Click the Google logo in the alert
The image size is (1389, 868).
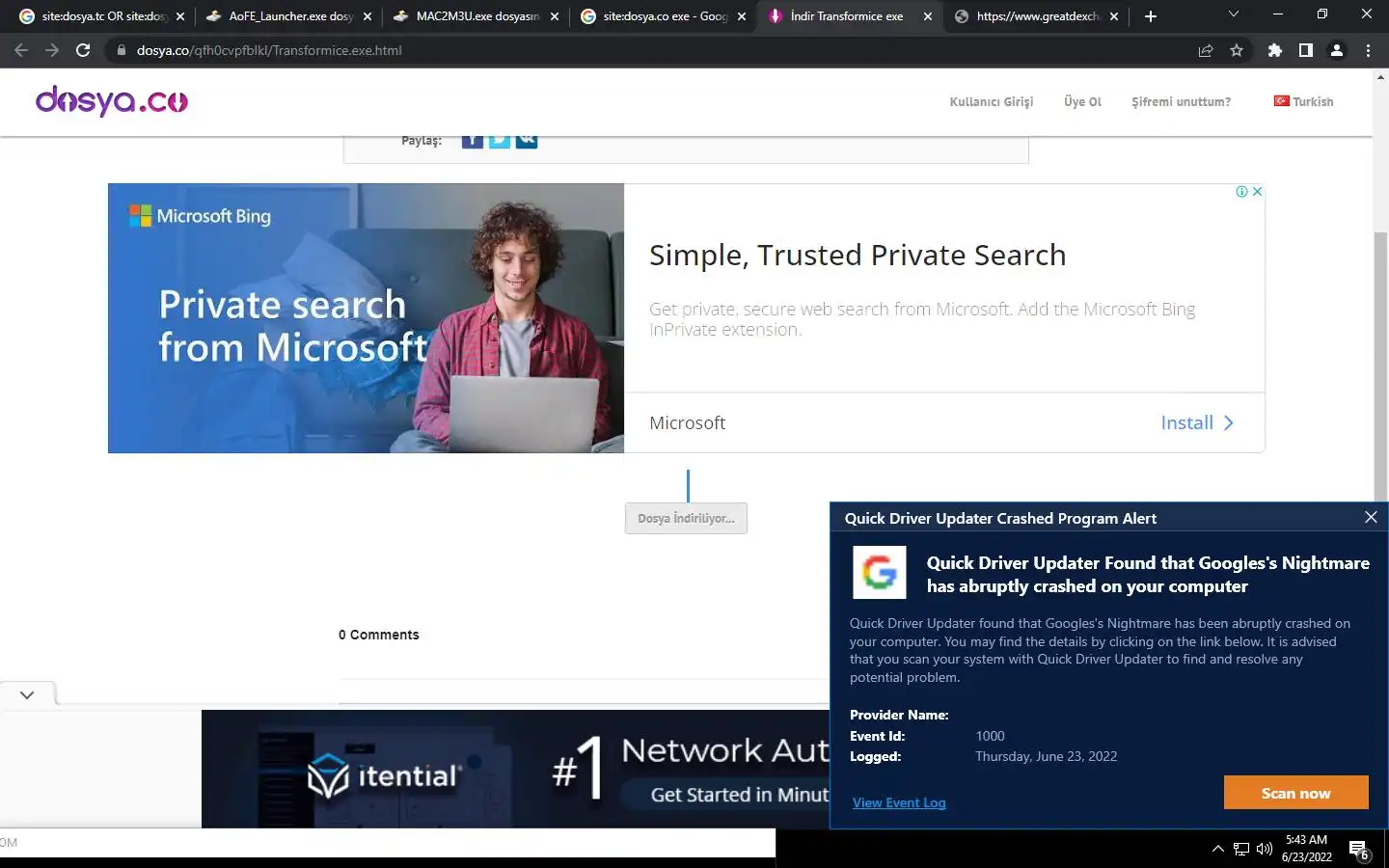click(879, 572)
